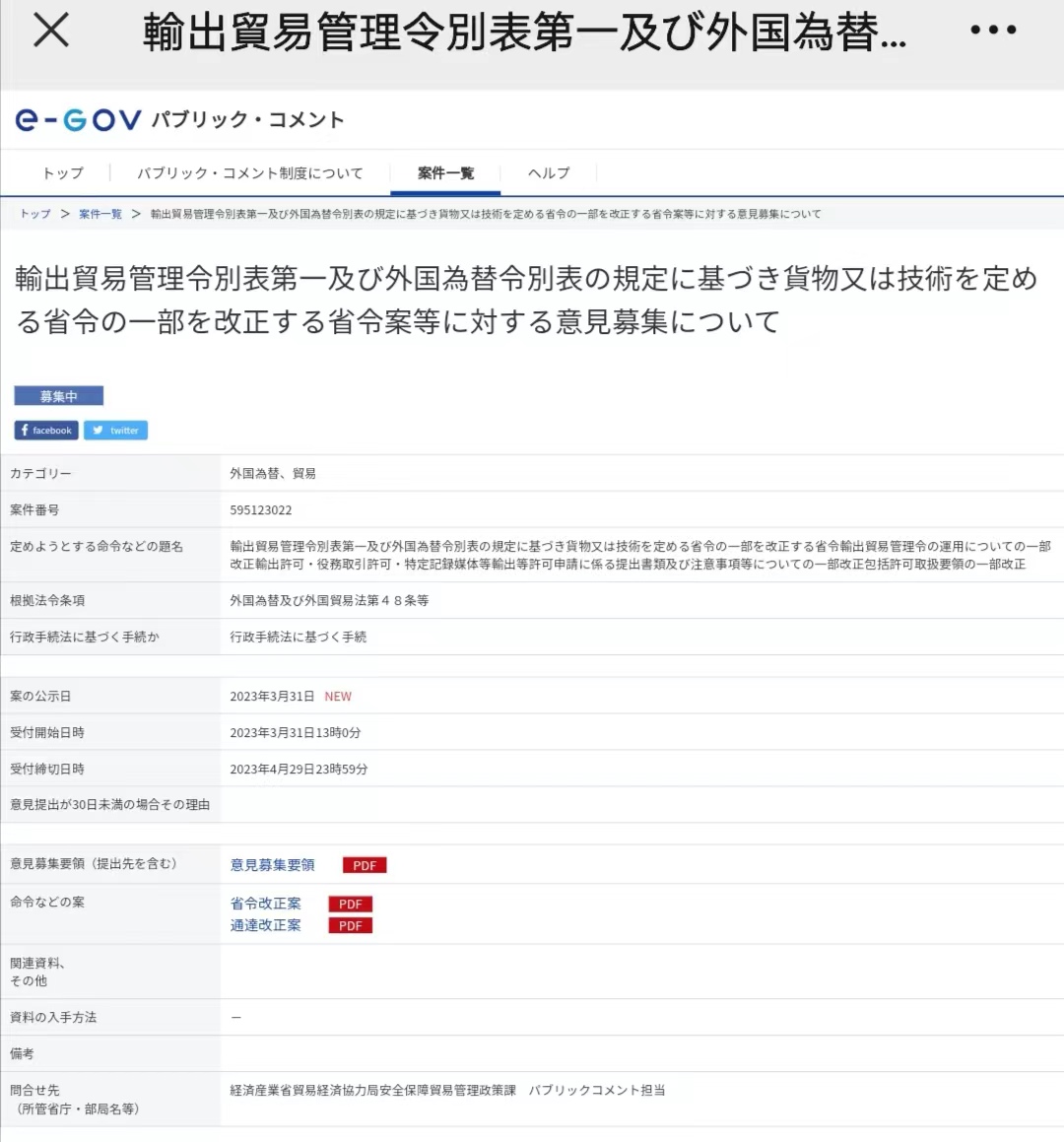Click the トップ breadcrumb link
1064x1142 pixels.
coord(35,214)
